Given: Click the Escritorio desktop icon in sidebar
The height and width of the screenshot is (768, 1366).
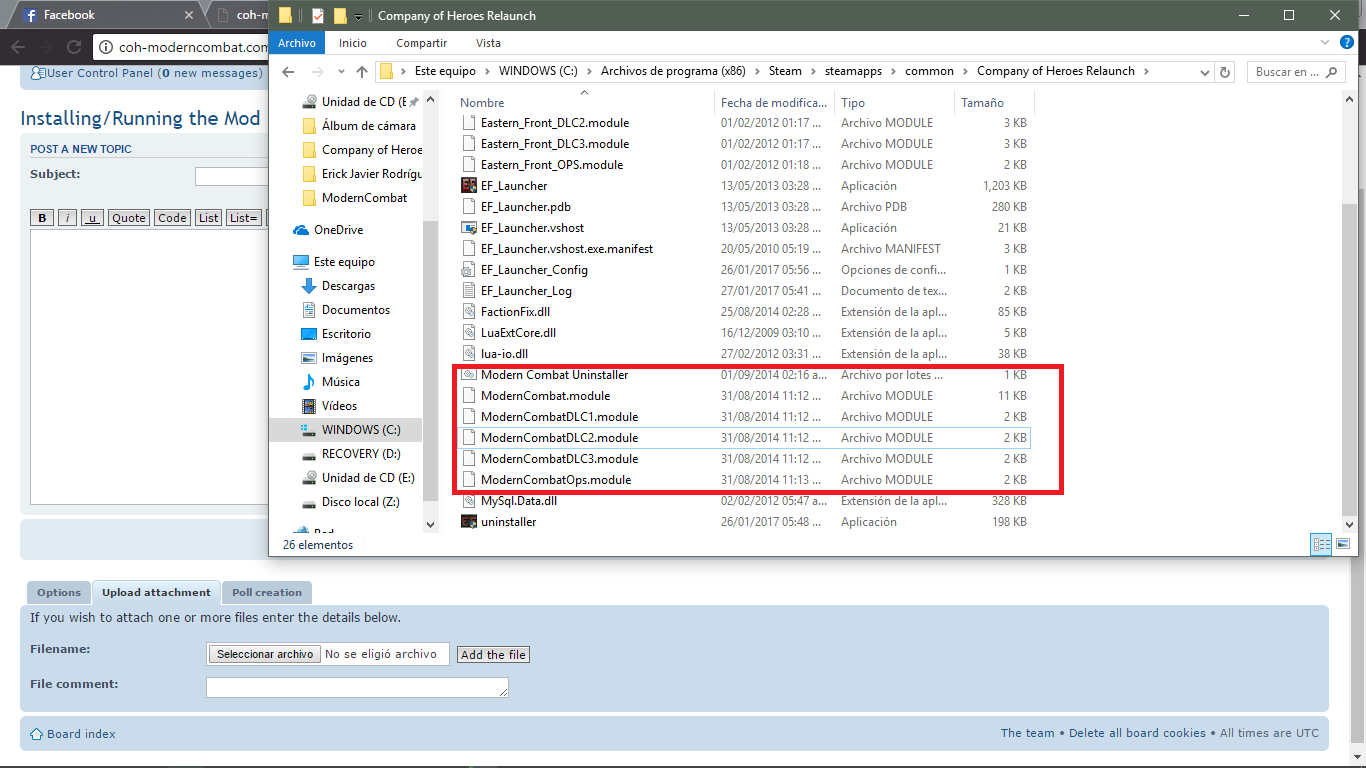Looking at the screenshot, I should [309, 334].
